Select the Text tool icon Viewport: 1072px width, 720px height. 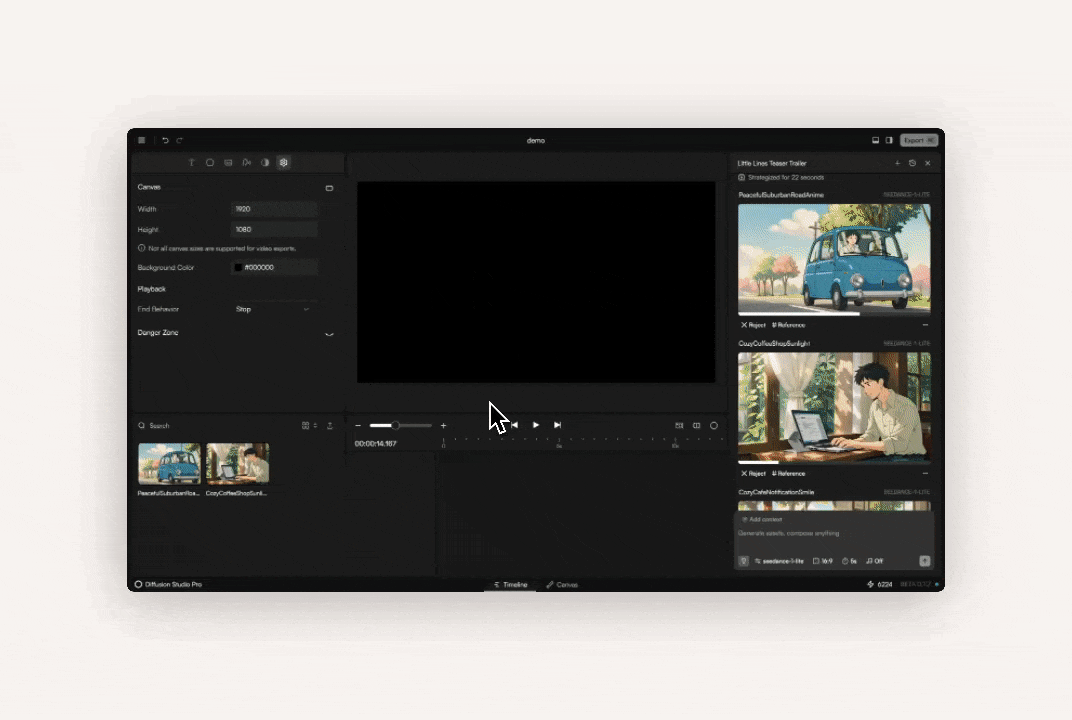coord(191,163)
